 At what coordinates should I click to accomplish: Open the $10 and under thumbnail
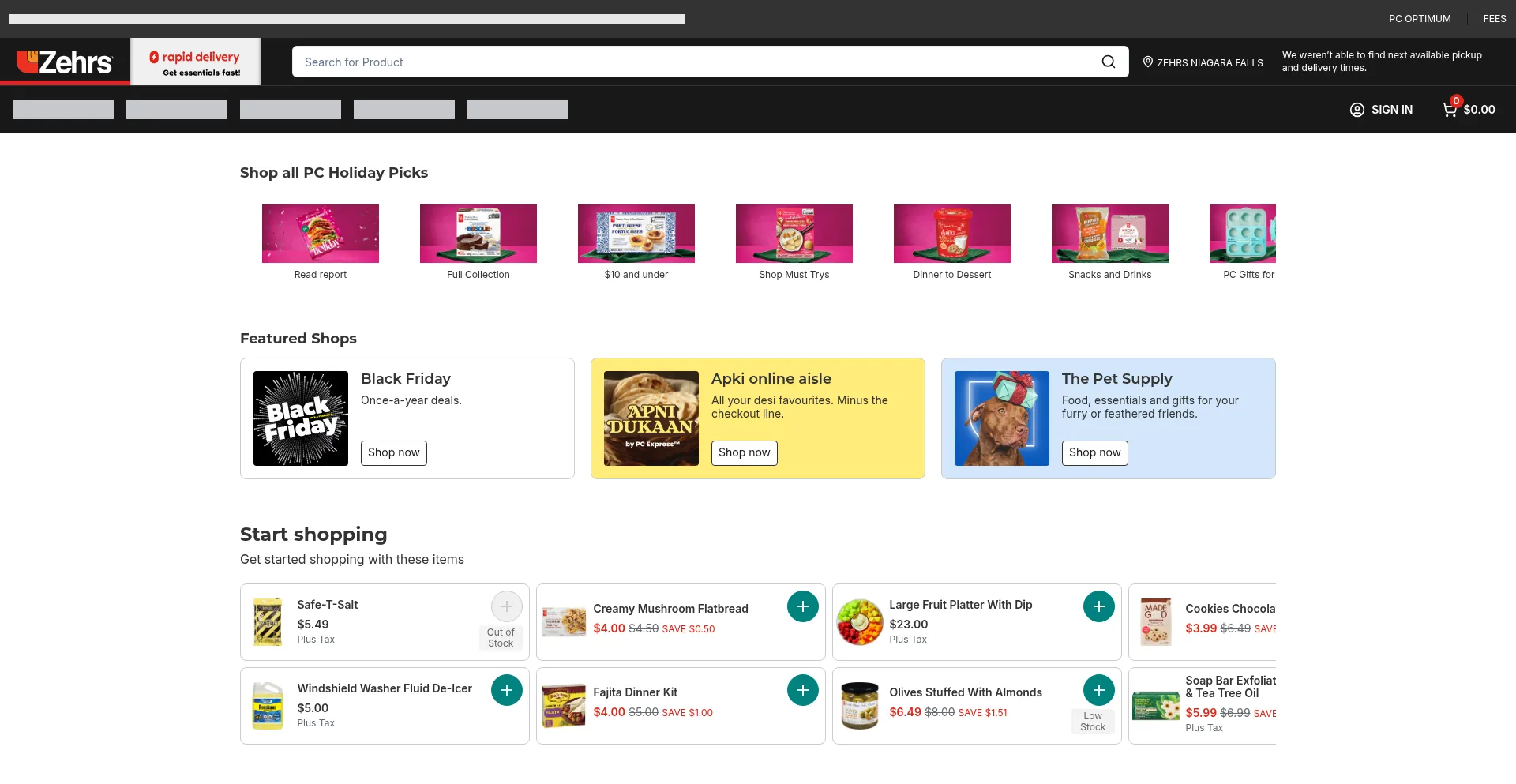point(636,234)
